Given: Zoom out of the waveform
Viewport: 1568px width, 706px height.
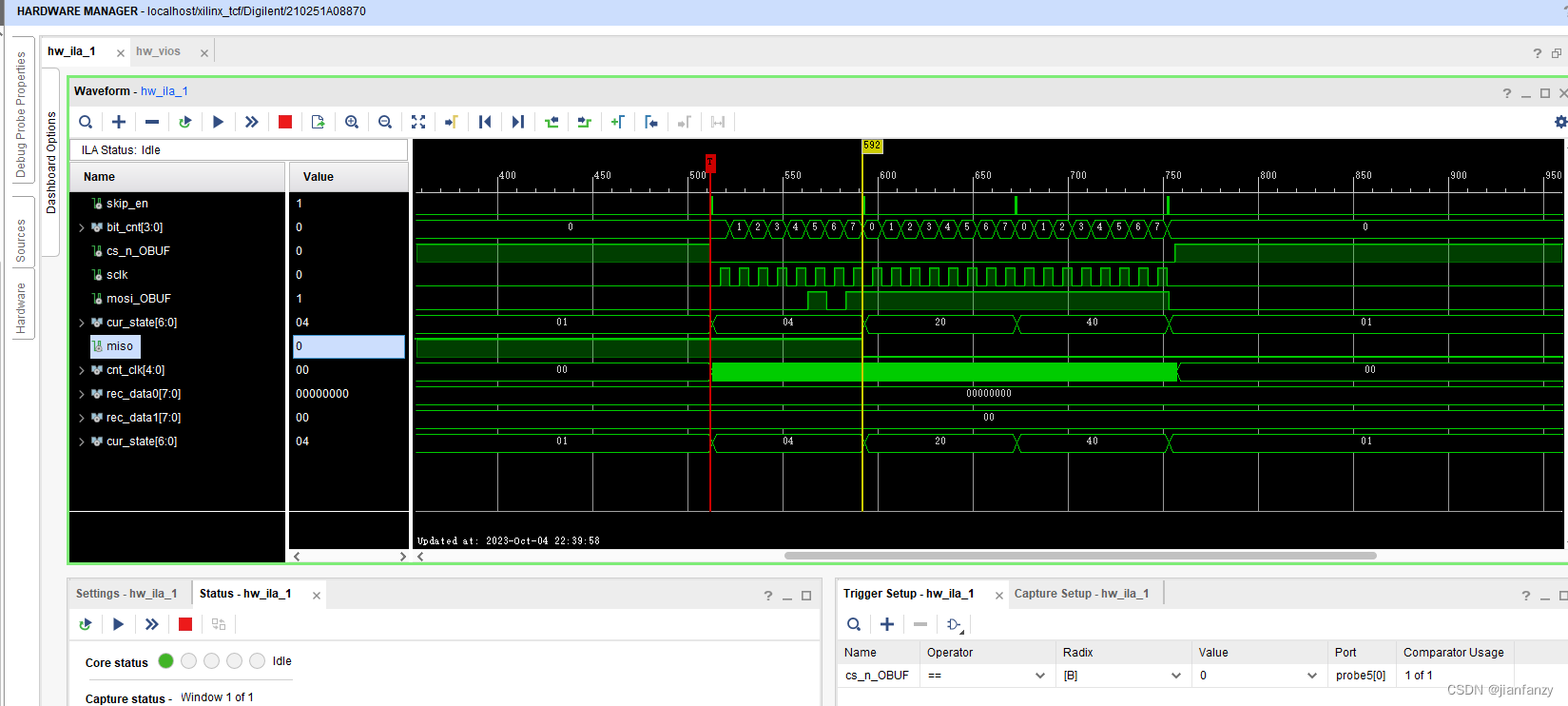Looking at the screenshot, I should [x=385, y=122].
